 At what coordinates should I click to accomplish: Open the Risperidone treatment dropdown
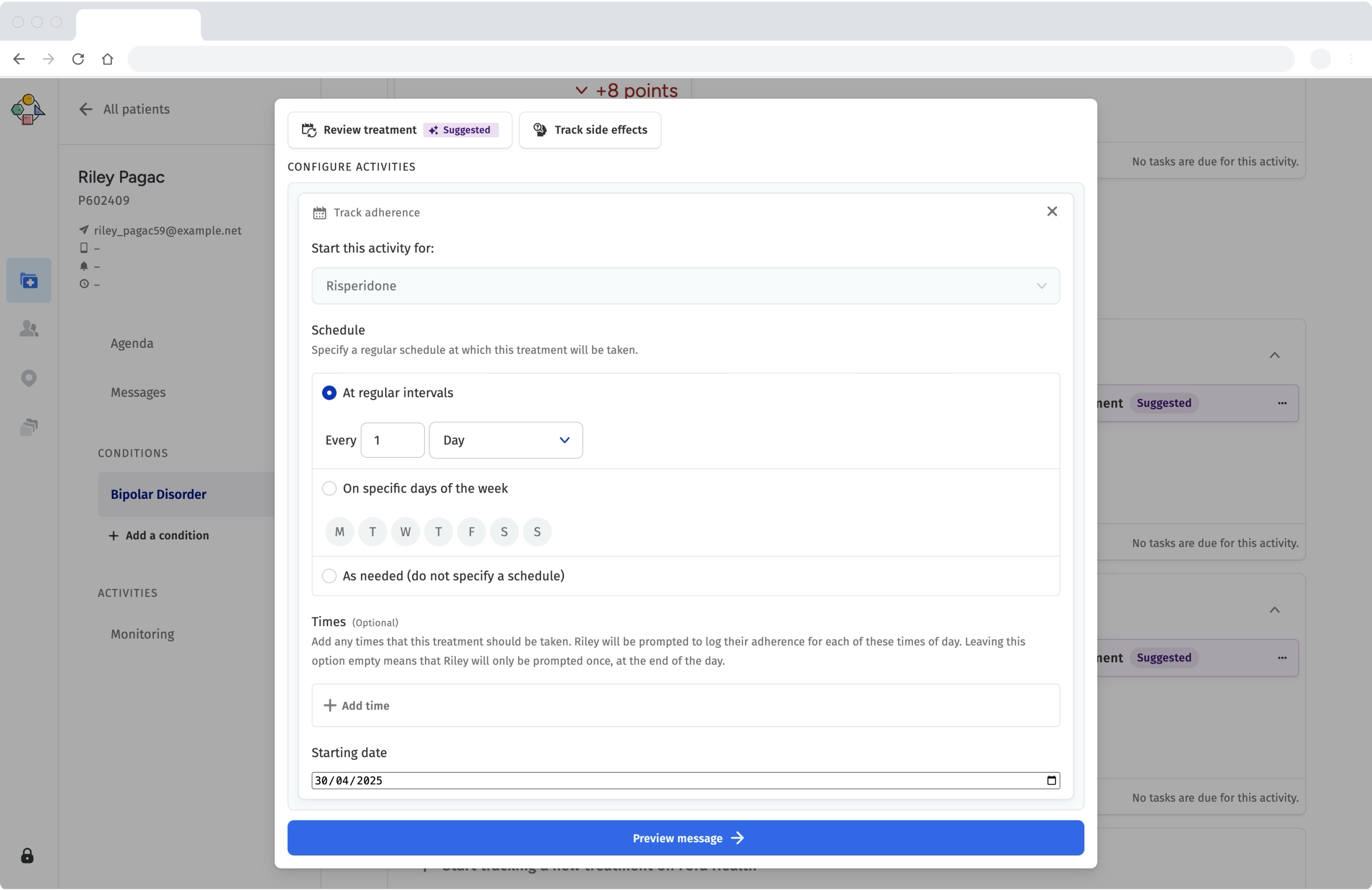(x=685, y=286)
